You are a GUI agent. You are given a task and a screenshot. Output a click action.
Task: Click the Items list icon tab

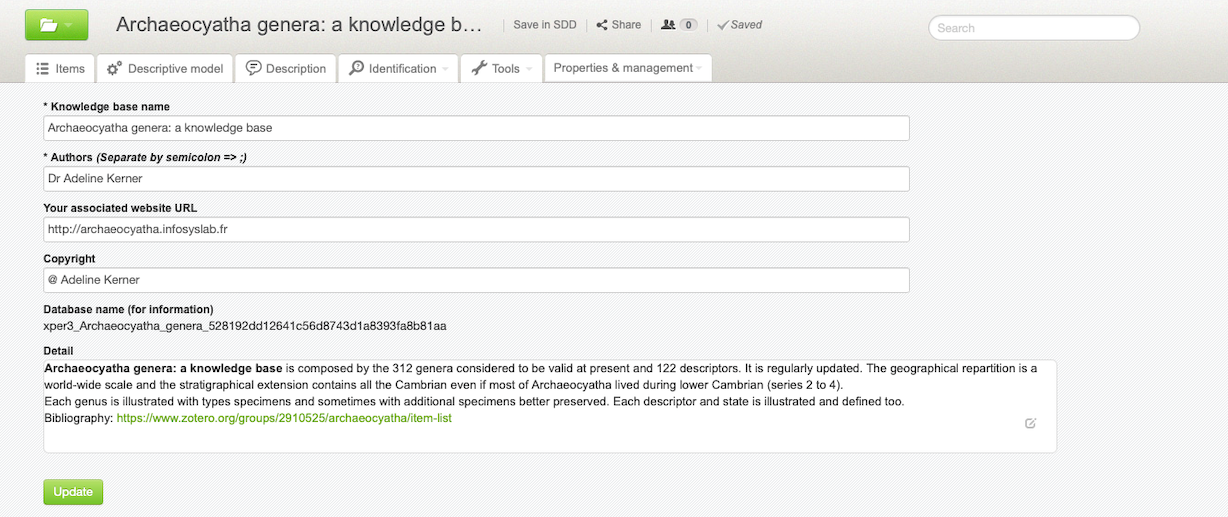pos(43,69)
